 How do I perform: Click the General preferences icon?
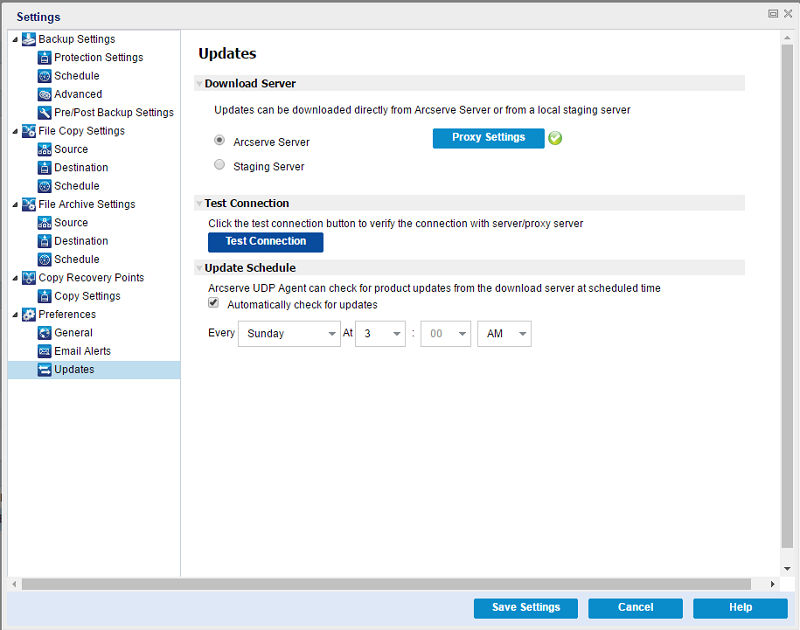(x=44, y=333)
